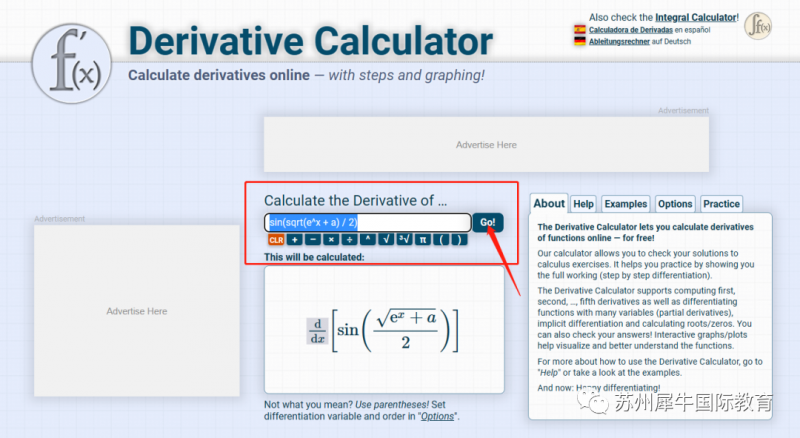This screenshot has width=800, height=438.
Task: Insert minus operator from keypad
Action: [313, 240]
